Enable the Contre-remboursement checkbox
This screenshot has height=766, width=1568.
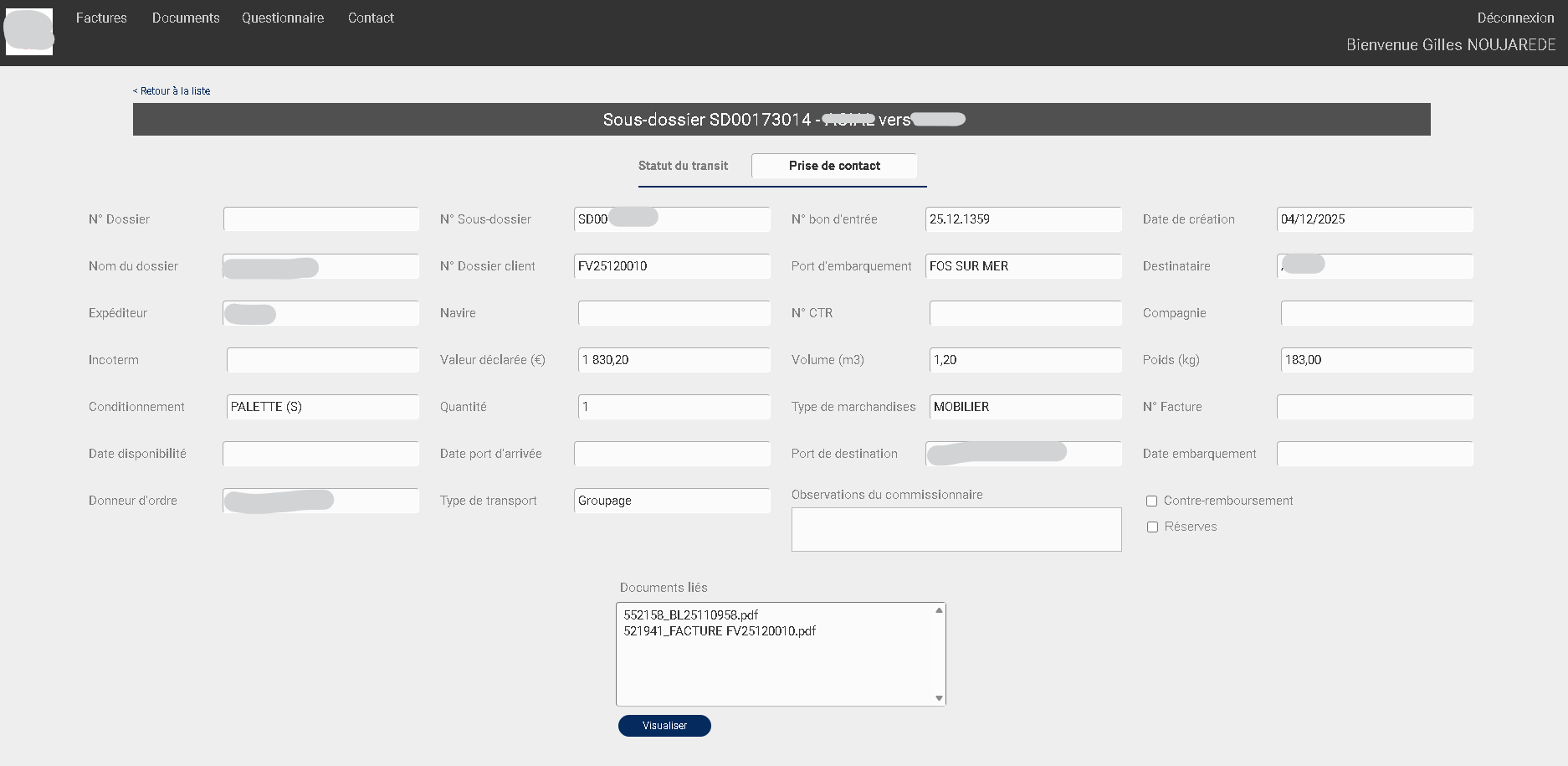[x=1152, y=501]
